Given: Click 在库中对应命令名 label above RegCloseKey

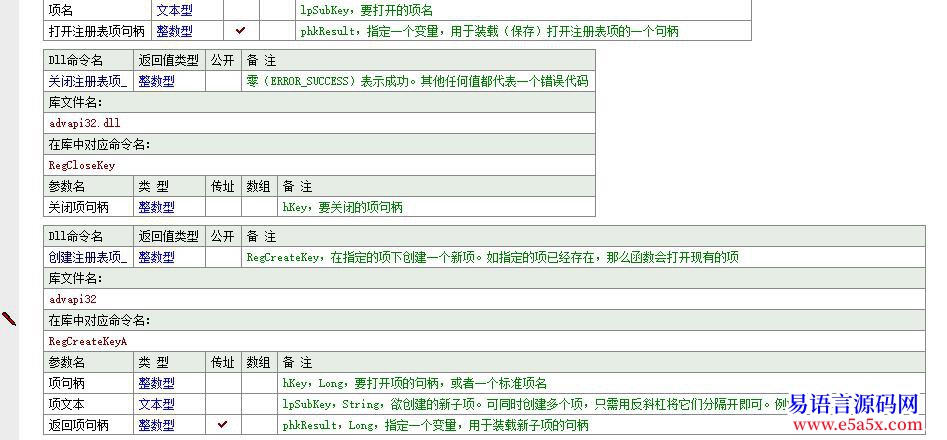Looking at the screenshot, I should click(x=100, y=144).
